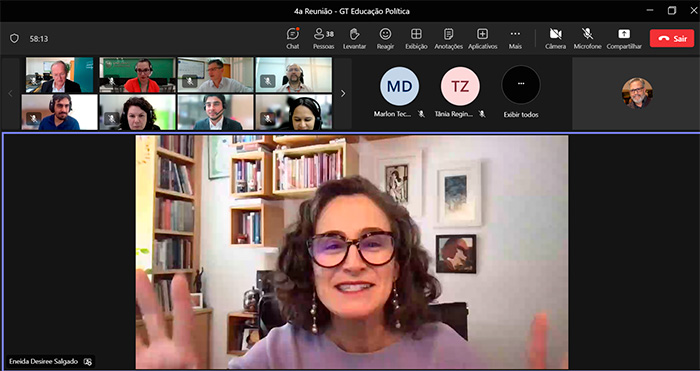Open the Chat panel
This screenshot has height=371, width=700.
[292, 38]
